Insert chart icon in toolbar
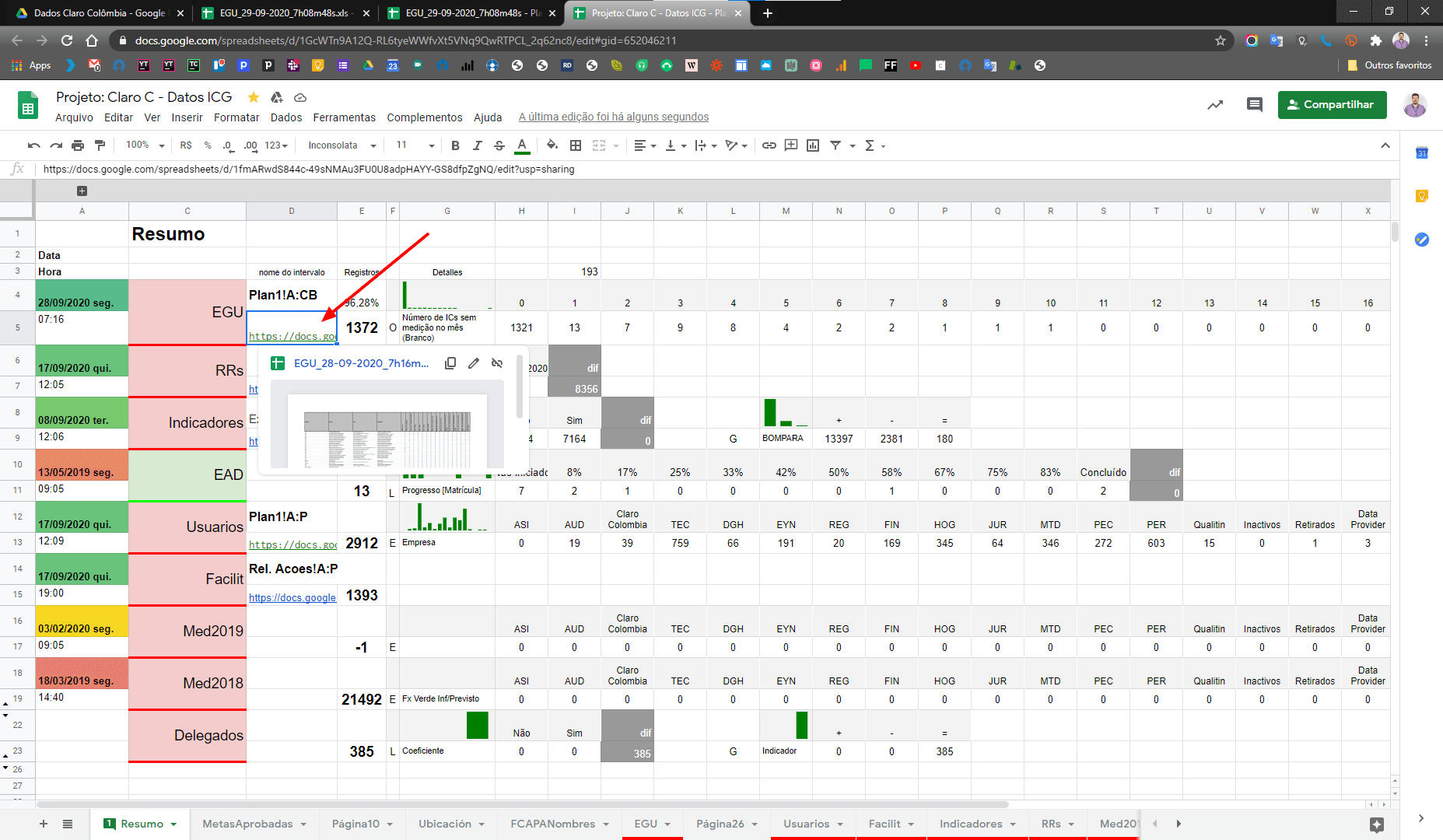The height and width of the screenshot is (840, 1443). pos(813,145)
